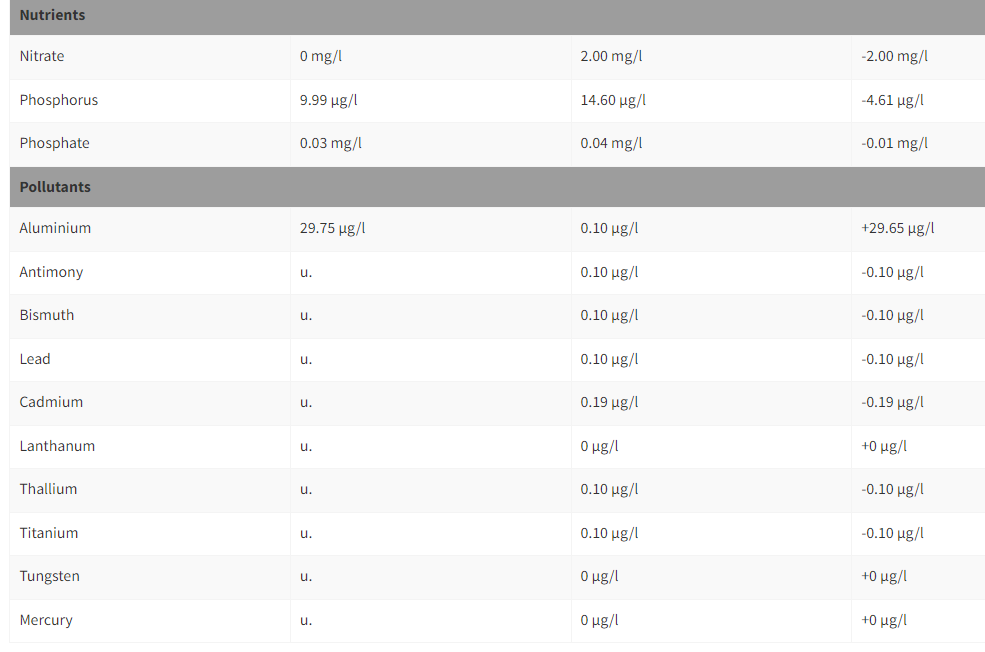Click the 0.19 µg/l Cadmium value
Viewport: 985px width, 652px height.
[x=609, y=402]
